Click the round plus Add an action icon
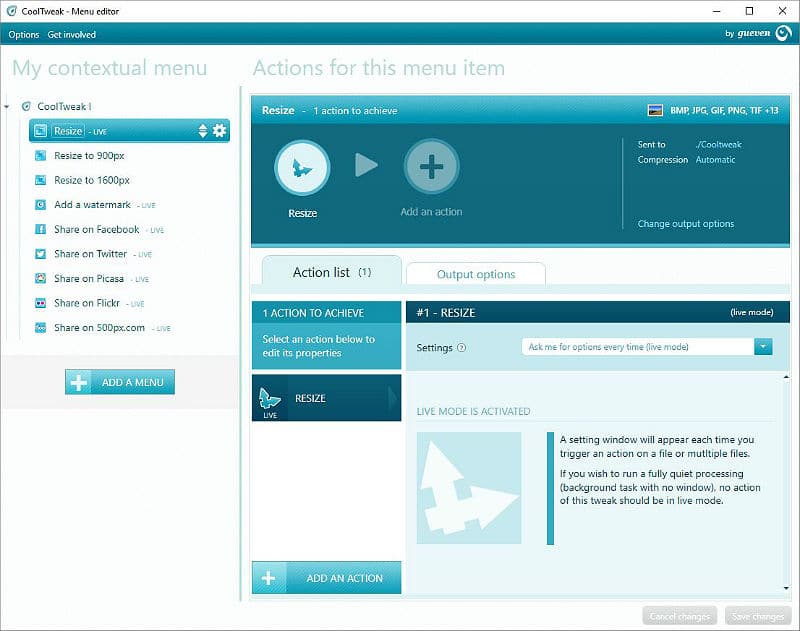Image resolution: width=800 pixels, height=631 pixels. click(x=432, y=166)
